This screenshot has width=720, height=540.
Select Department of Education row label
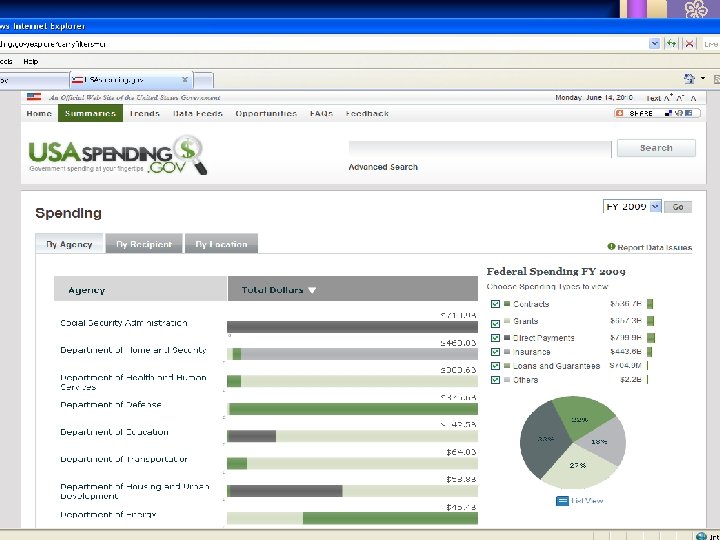coord(114,432)
